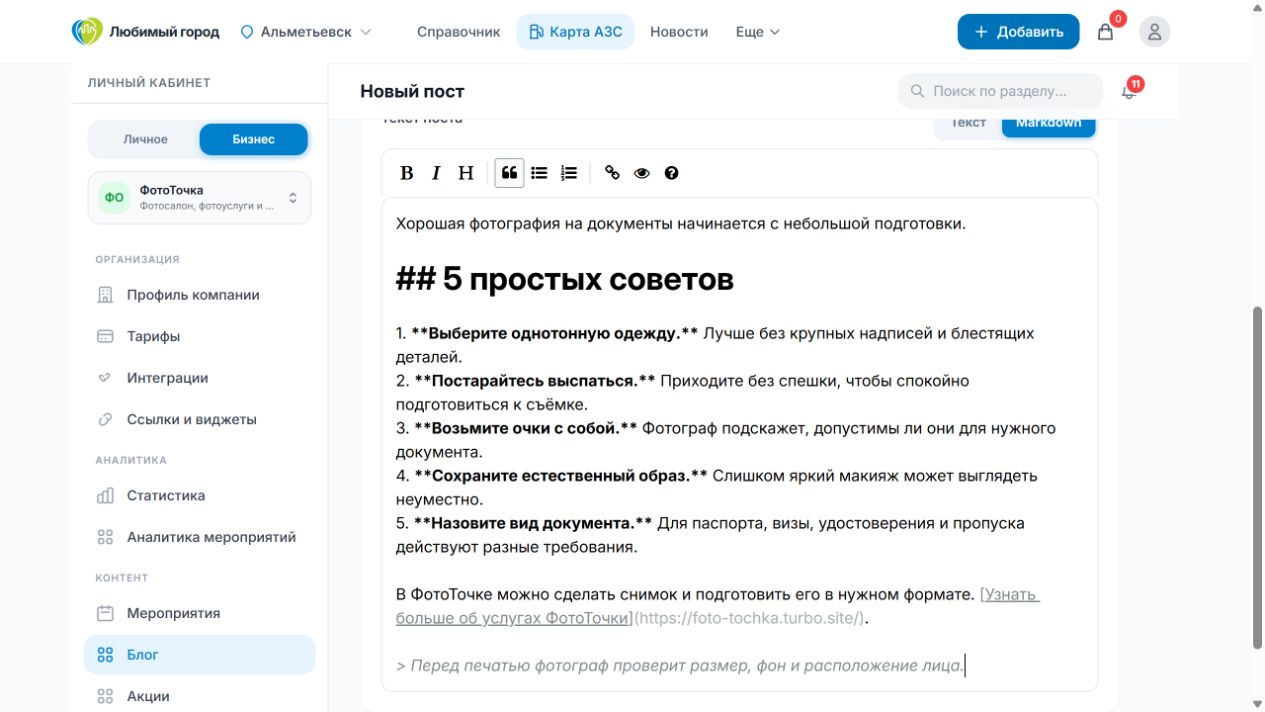Viewport: 1265px width, 712px height.
Task: Open the Альметьевск city dropdown
Action: click(306, 32)
